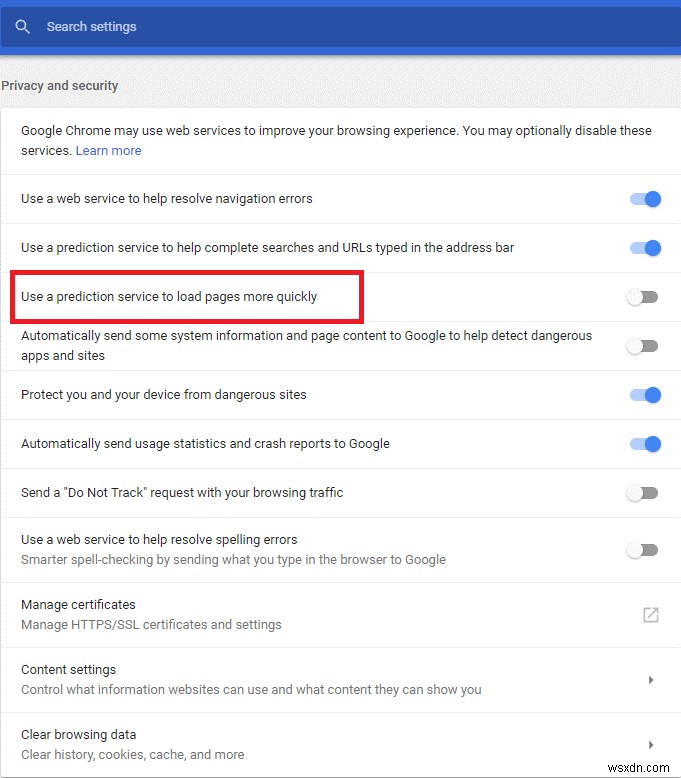Focus the Search settings field

[340, 27]
